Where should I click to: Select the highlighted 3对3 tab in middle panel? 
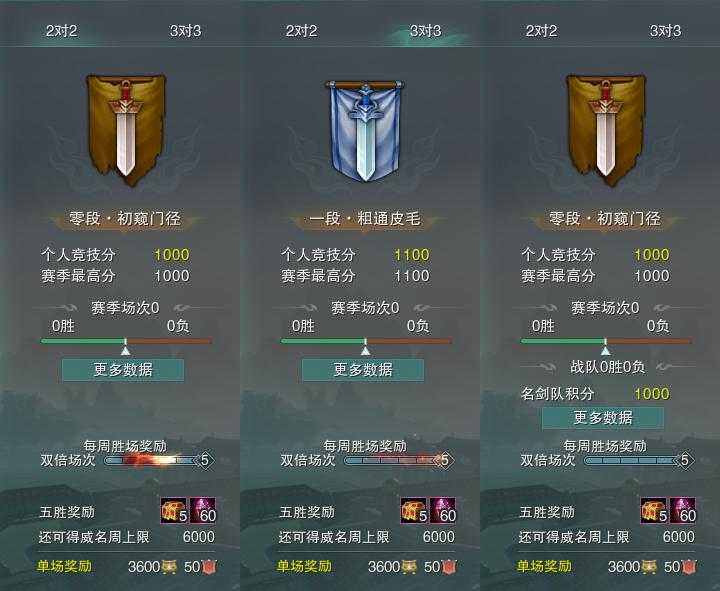(425, 31)
